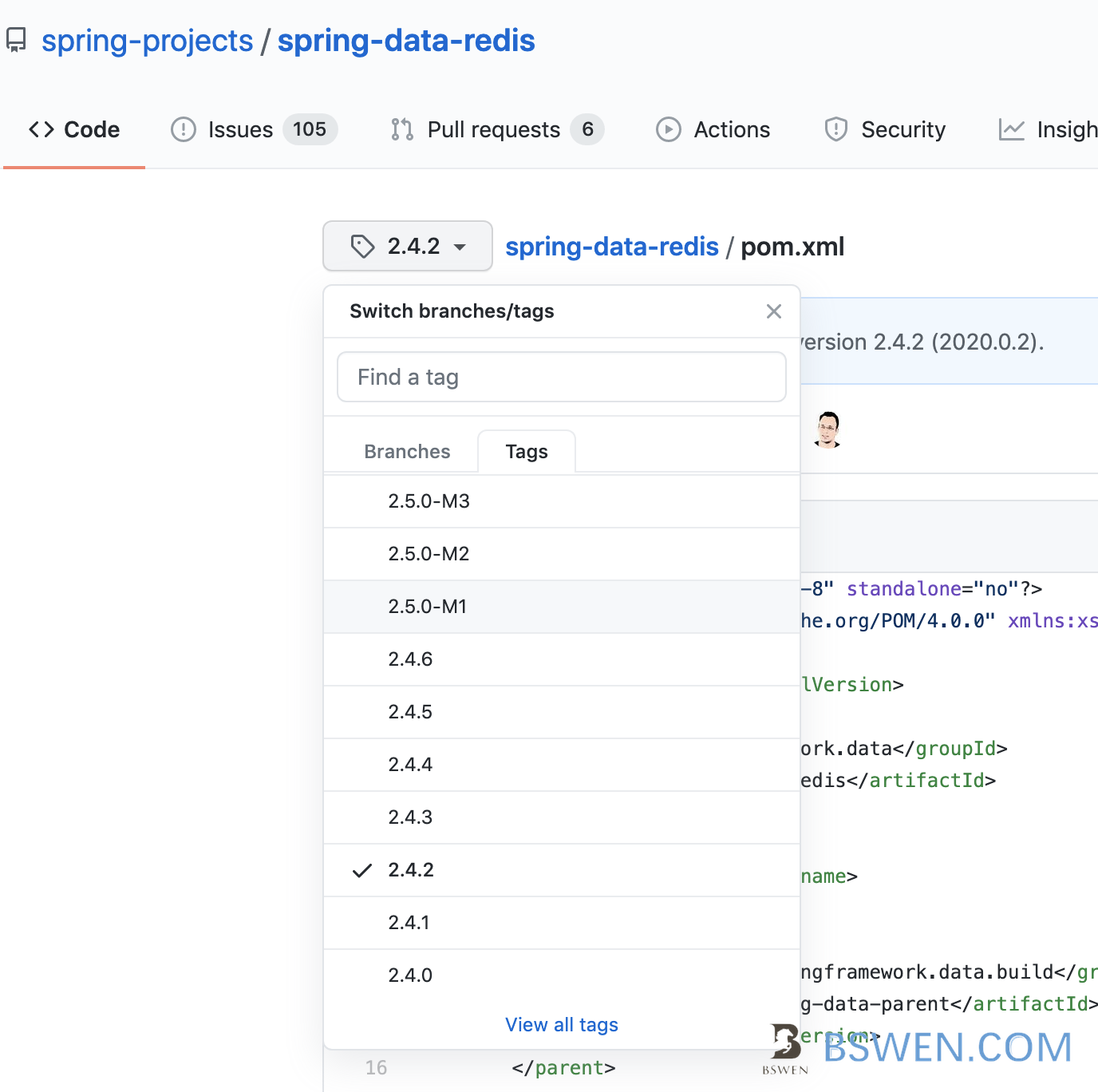Click the Security shield icon

click(x=835, y=129)
